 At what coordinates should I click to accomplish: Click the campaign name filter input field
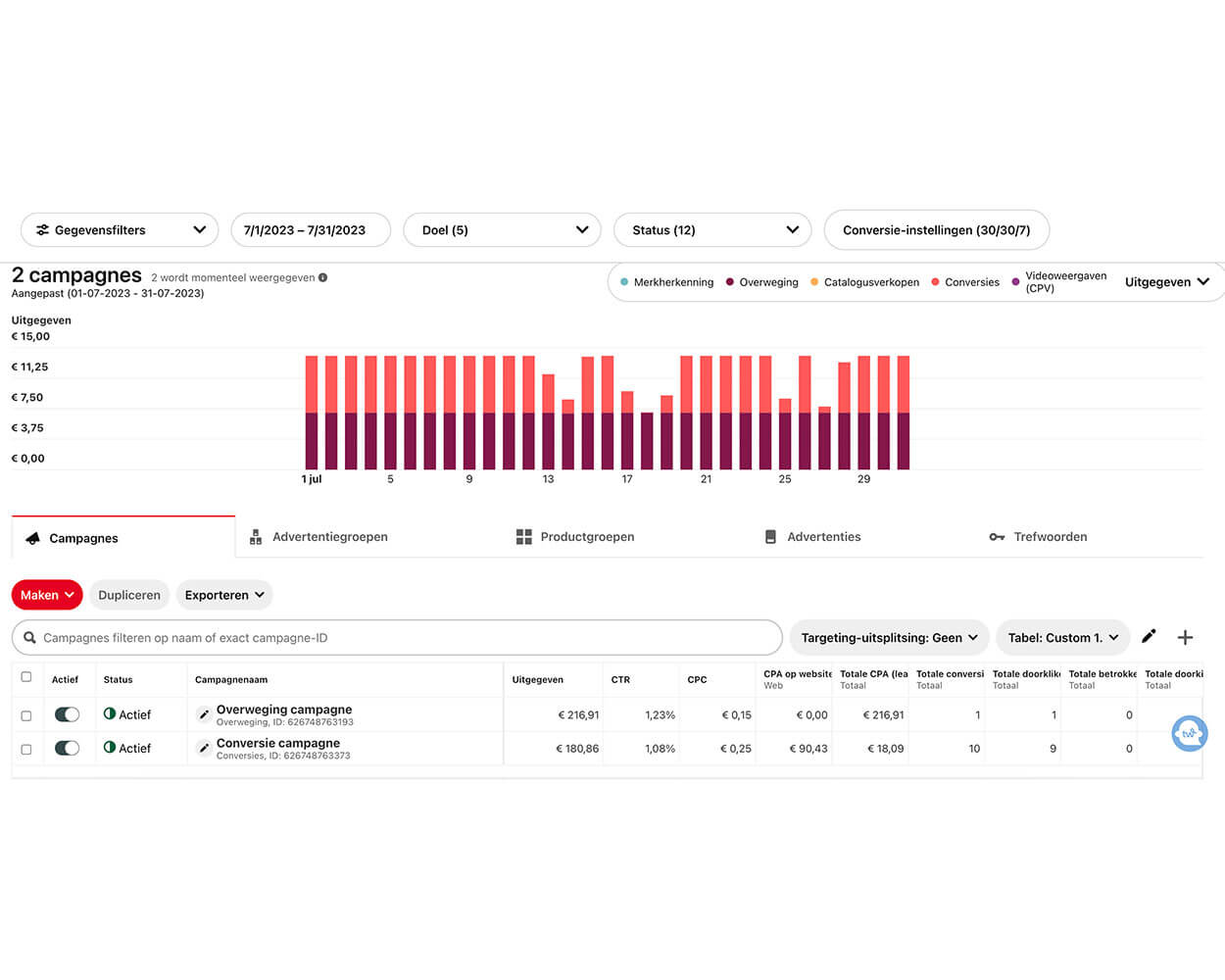point(402,638)
